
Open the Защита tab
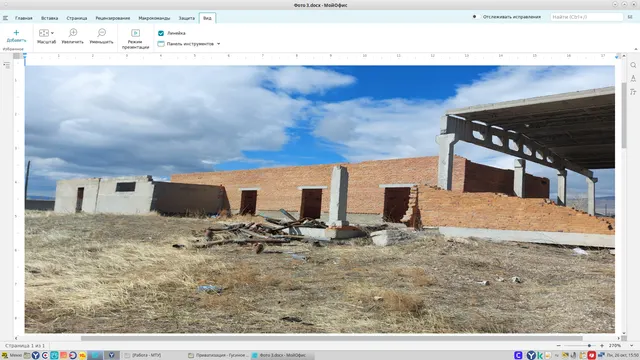click(187, 18)
